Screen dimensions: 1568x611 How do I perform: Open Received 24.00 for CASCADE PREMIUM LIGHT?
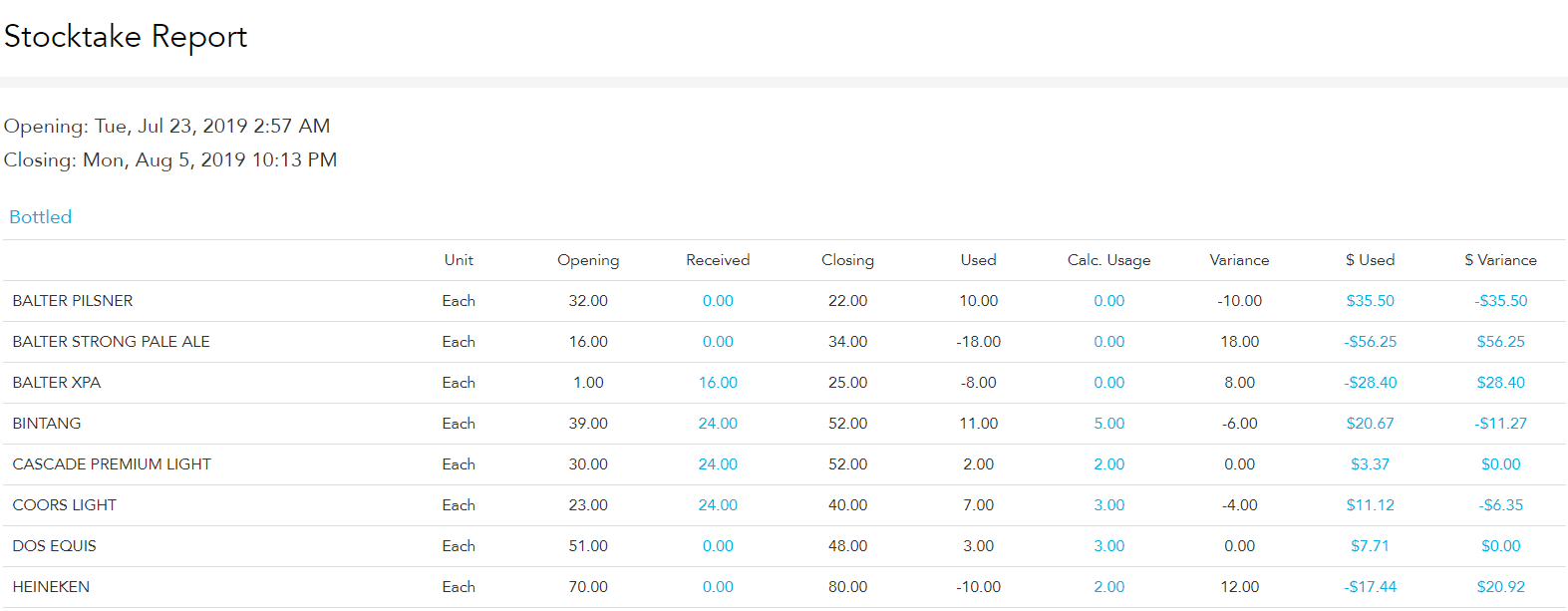(x=718, y=464)
